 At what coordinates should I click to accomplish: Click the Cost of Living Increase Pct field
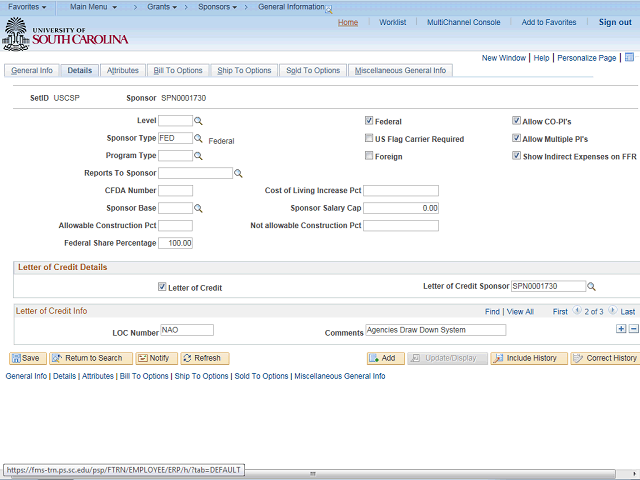pos(401,191)
